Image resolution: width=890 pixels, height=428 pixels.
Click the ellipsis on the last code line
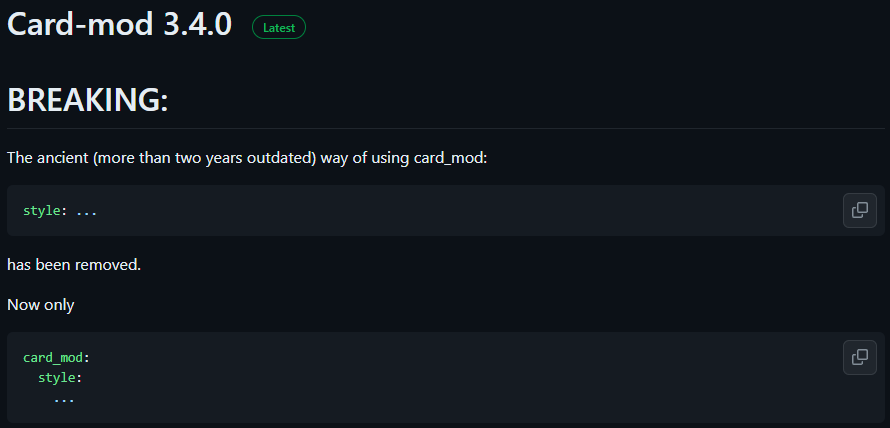(x=64, y=400)
